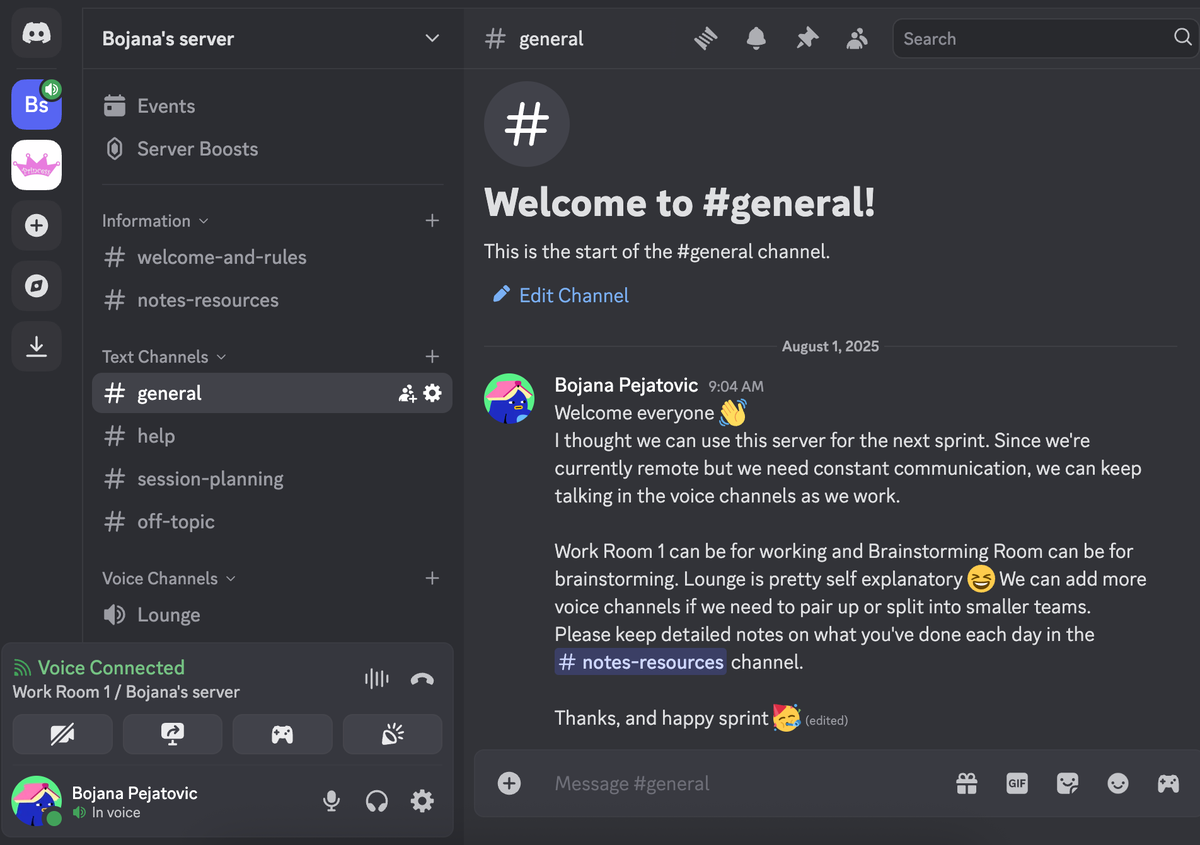Open emoji picker
The width and height of the screenshot is (1200, 845).
[1118, 783]
